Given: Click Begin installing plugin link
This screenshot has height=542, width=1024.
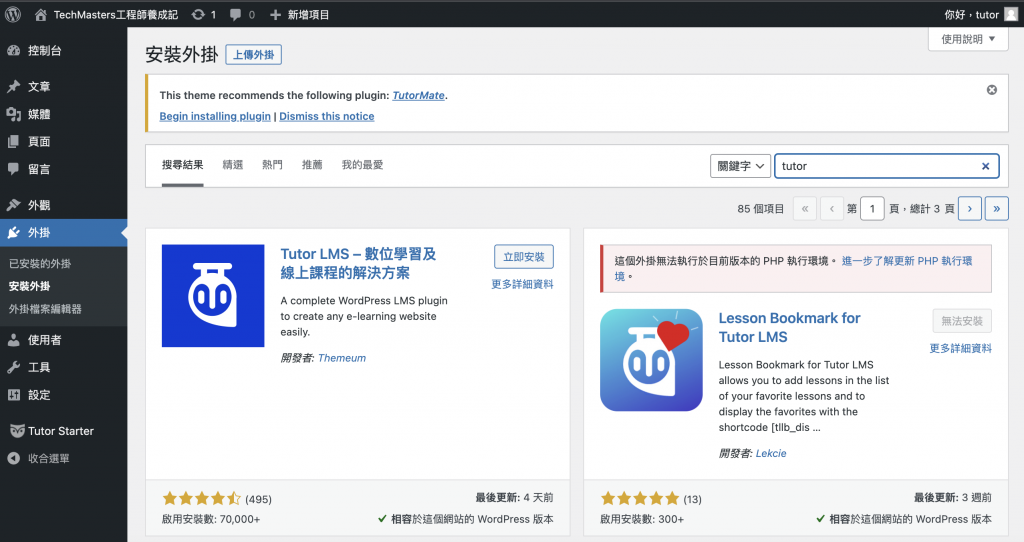Looking at the screenshot, I should (x=215, y=116).
